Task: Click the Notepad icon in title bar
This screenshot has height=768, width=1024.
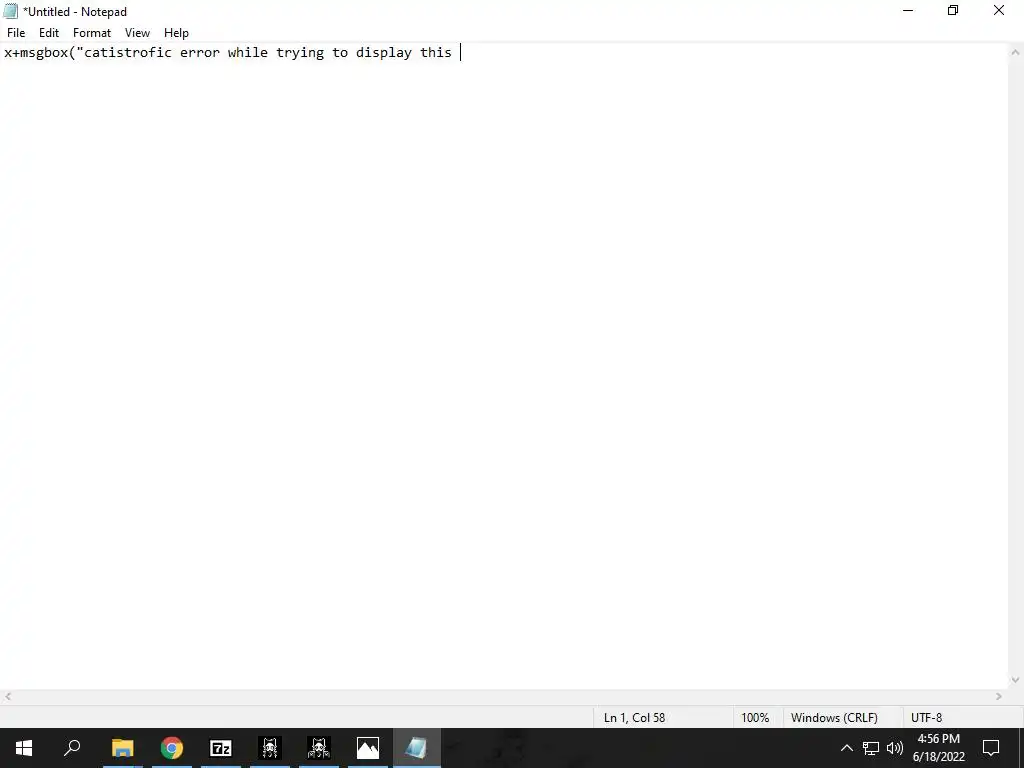Action: (x=10, y=11)
